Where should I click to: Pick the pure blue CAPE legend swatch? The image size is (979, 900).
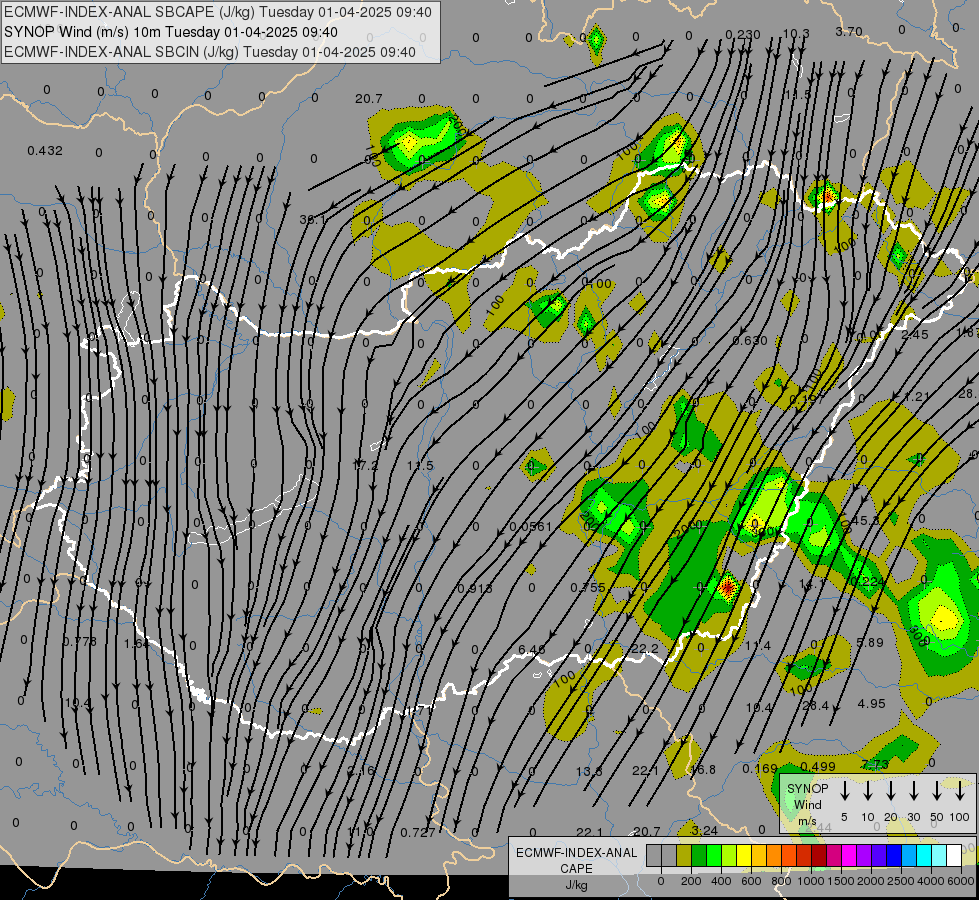pyautogui.click(x=893, y=855)
